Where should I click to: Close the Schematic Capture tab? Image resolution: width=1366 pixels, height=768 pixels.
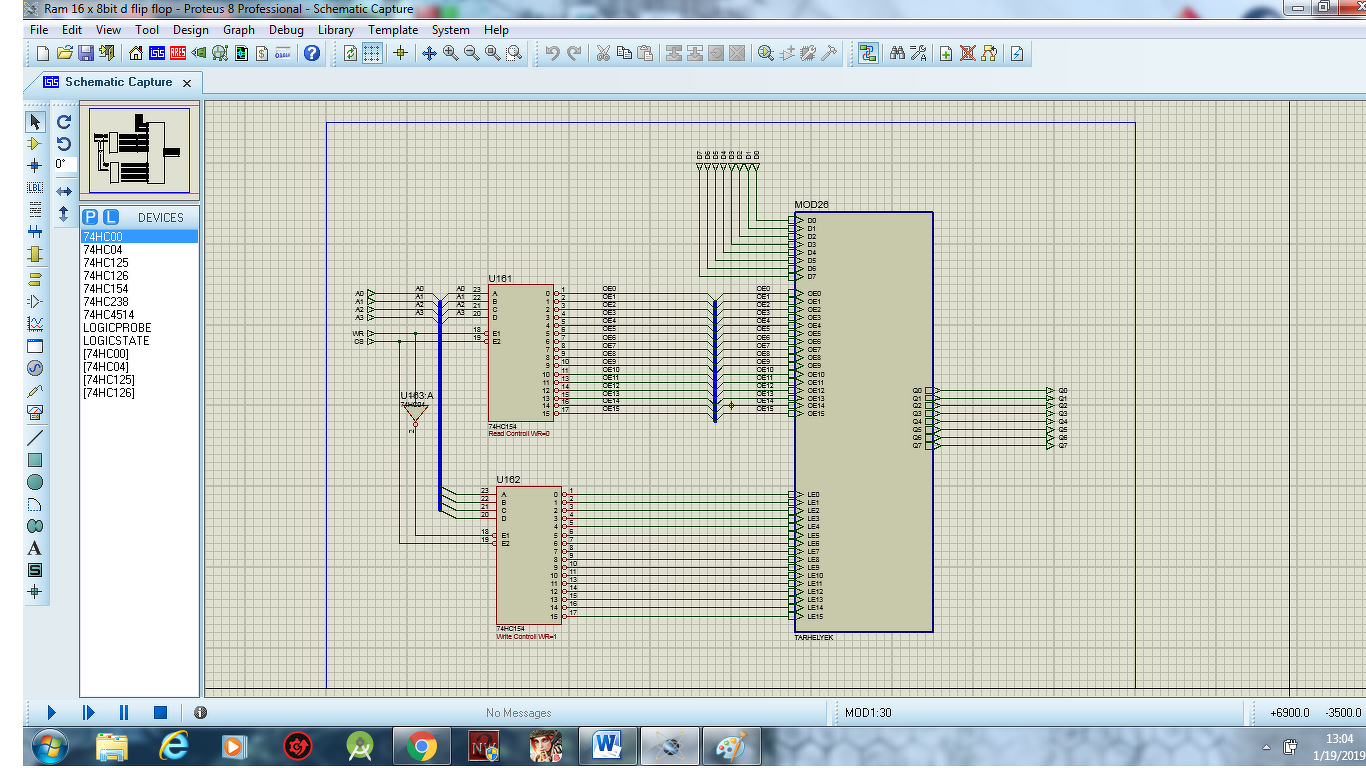pyautogui.click(x=187, y=83)
